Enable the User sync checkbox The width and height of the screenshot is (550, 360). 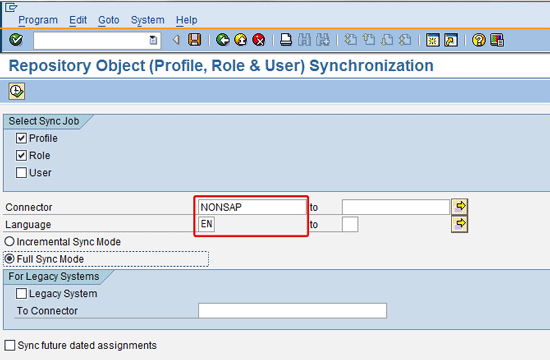click(x=21, y=173)
